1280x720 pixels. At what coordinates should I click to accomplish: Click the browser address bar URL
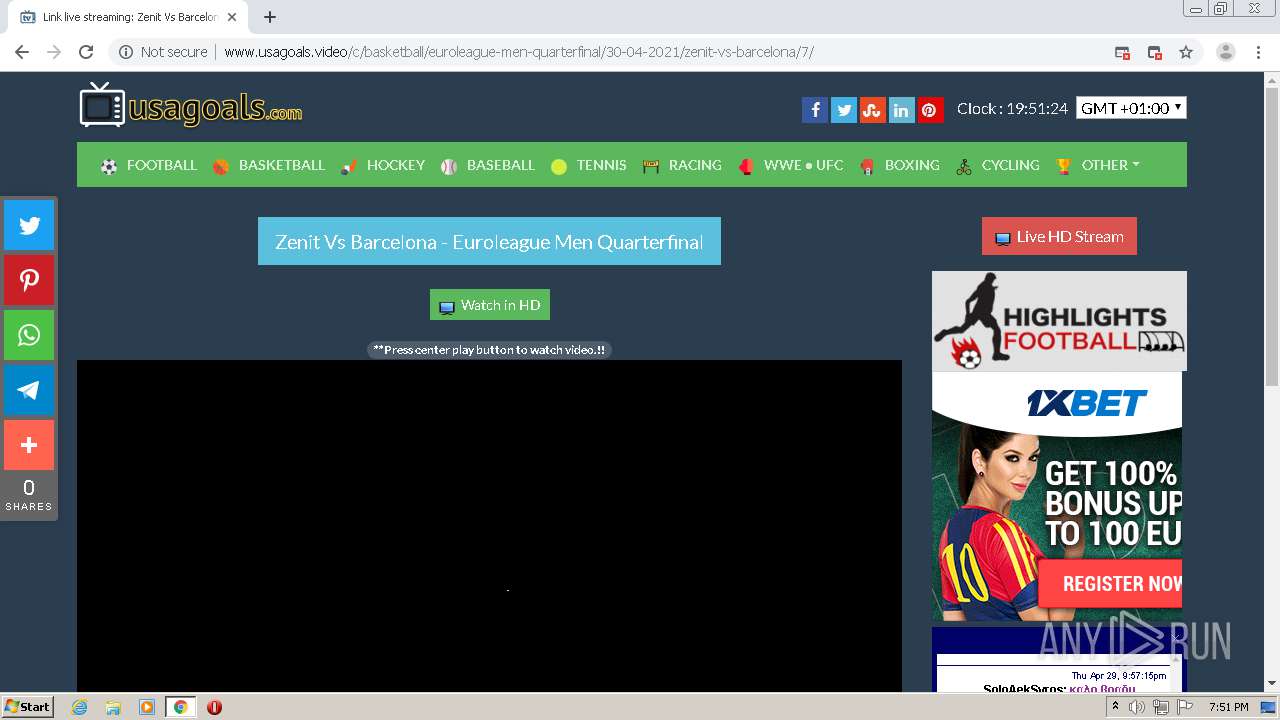tap(519, 52)
